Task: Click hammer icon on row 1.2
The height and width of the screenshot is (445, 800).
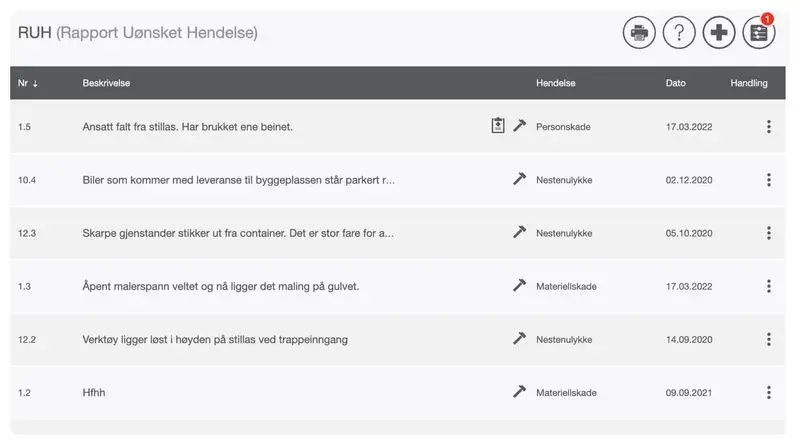Action: (x=519, y=392)
